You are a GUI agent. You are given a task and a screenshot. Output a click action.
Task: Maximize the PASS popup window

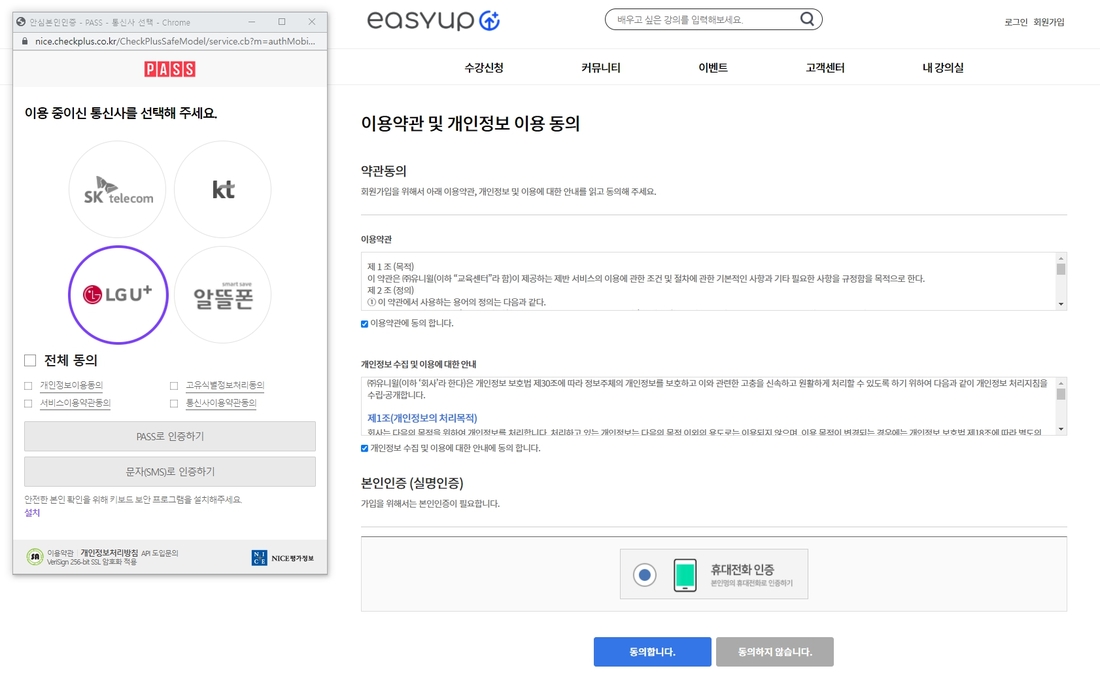(282, 22)
